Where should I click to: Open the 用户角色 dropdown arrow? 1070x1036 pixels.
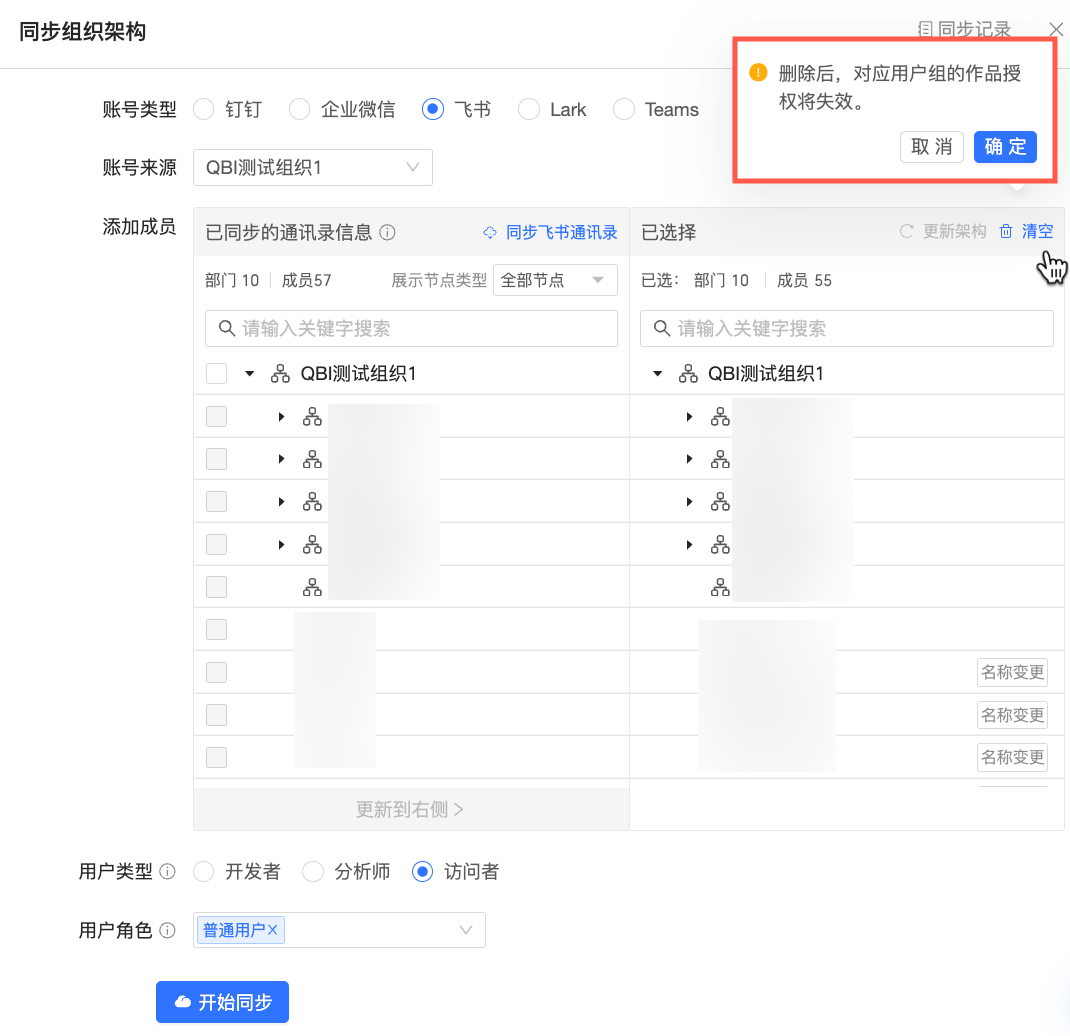click(x=465, y=930)
